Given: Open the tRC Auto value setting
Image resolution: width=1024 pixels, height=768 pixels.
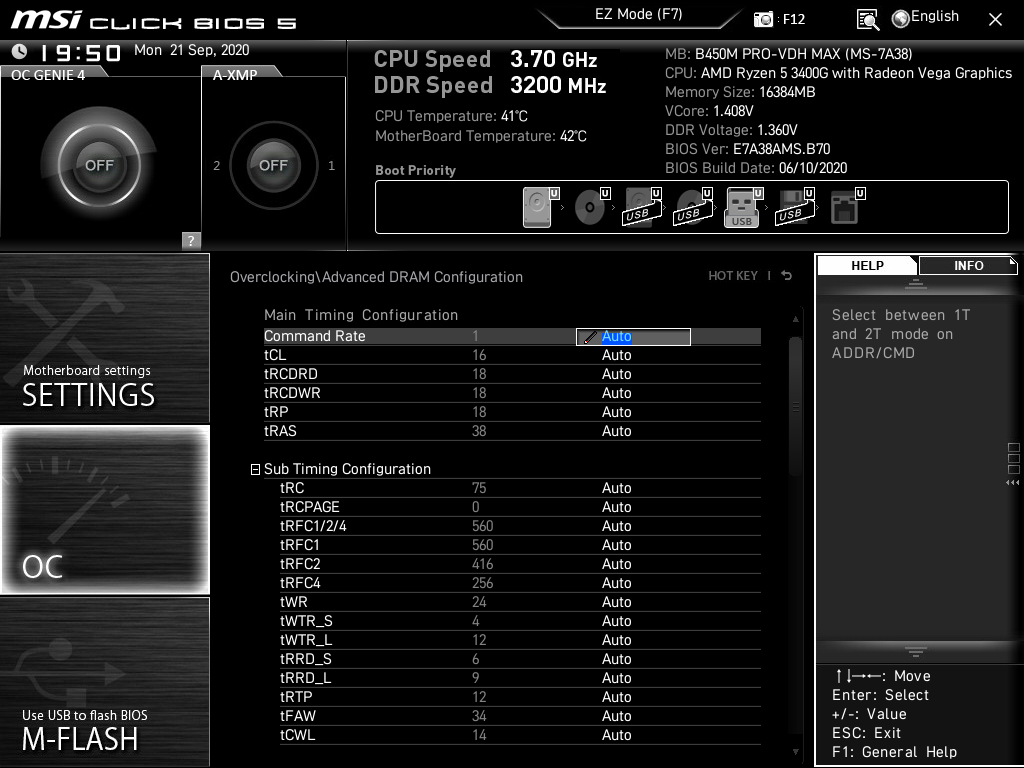Looking at the screenshot, I should (616, 488).
